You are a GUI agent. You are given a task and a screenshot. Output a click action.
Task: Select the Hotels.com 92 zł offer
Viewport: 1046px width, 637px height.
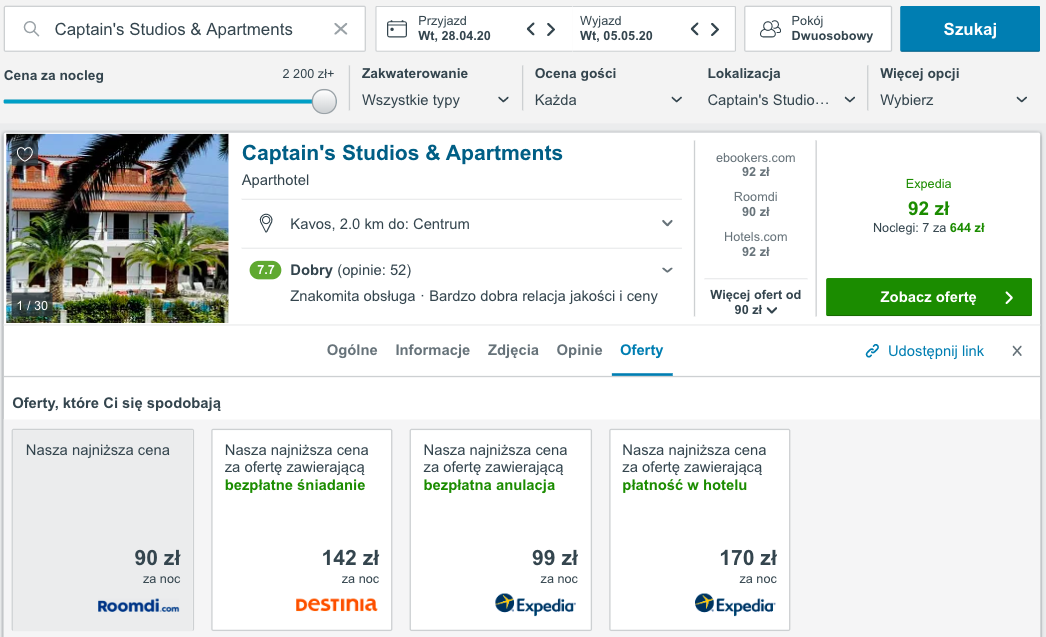755,244
